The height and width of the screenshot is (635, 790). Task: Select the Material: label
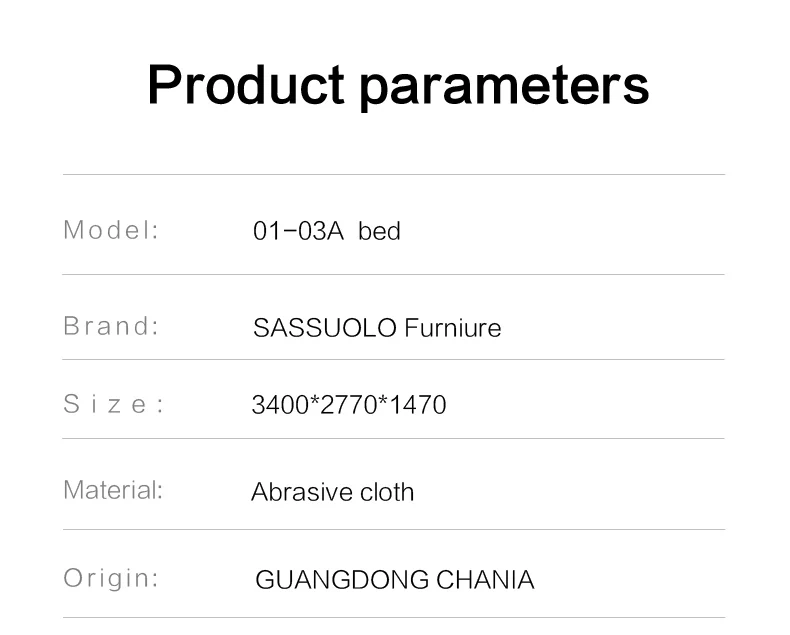click(112, 490)
